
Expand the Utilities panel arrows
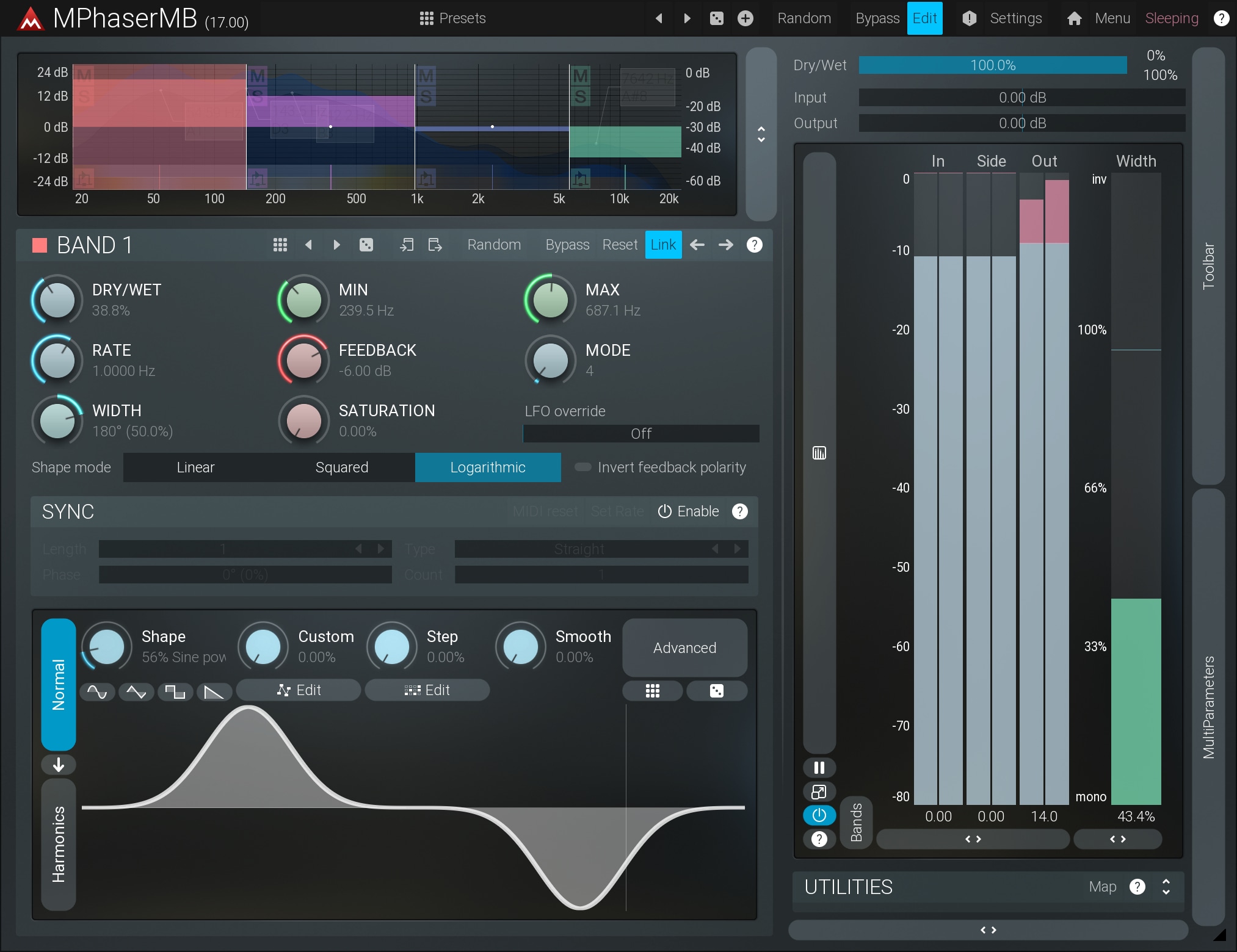point(1166,887)
